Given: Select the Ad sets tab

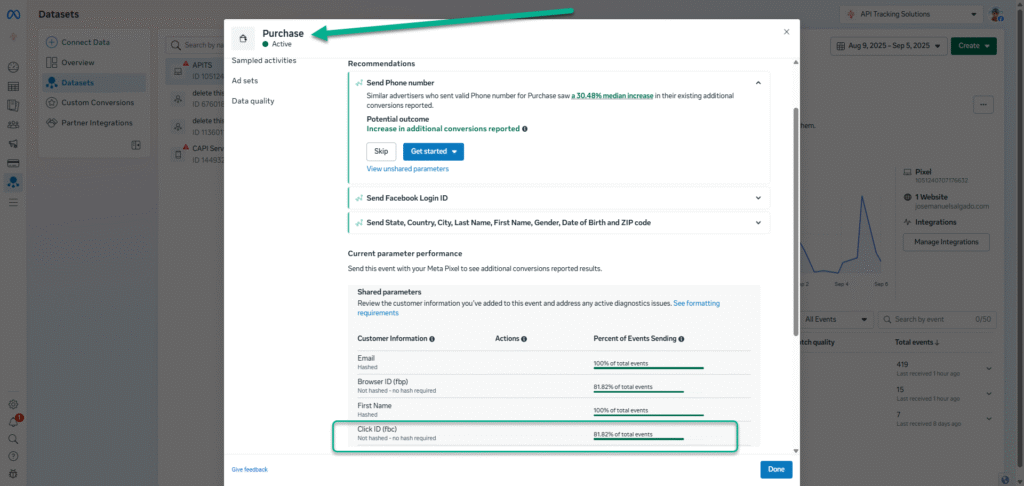Looking at the screenshot, I should (246, 80).
